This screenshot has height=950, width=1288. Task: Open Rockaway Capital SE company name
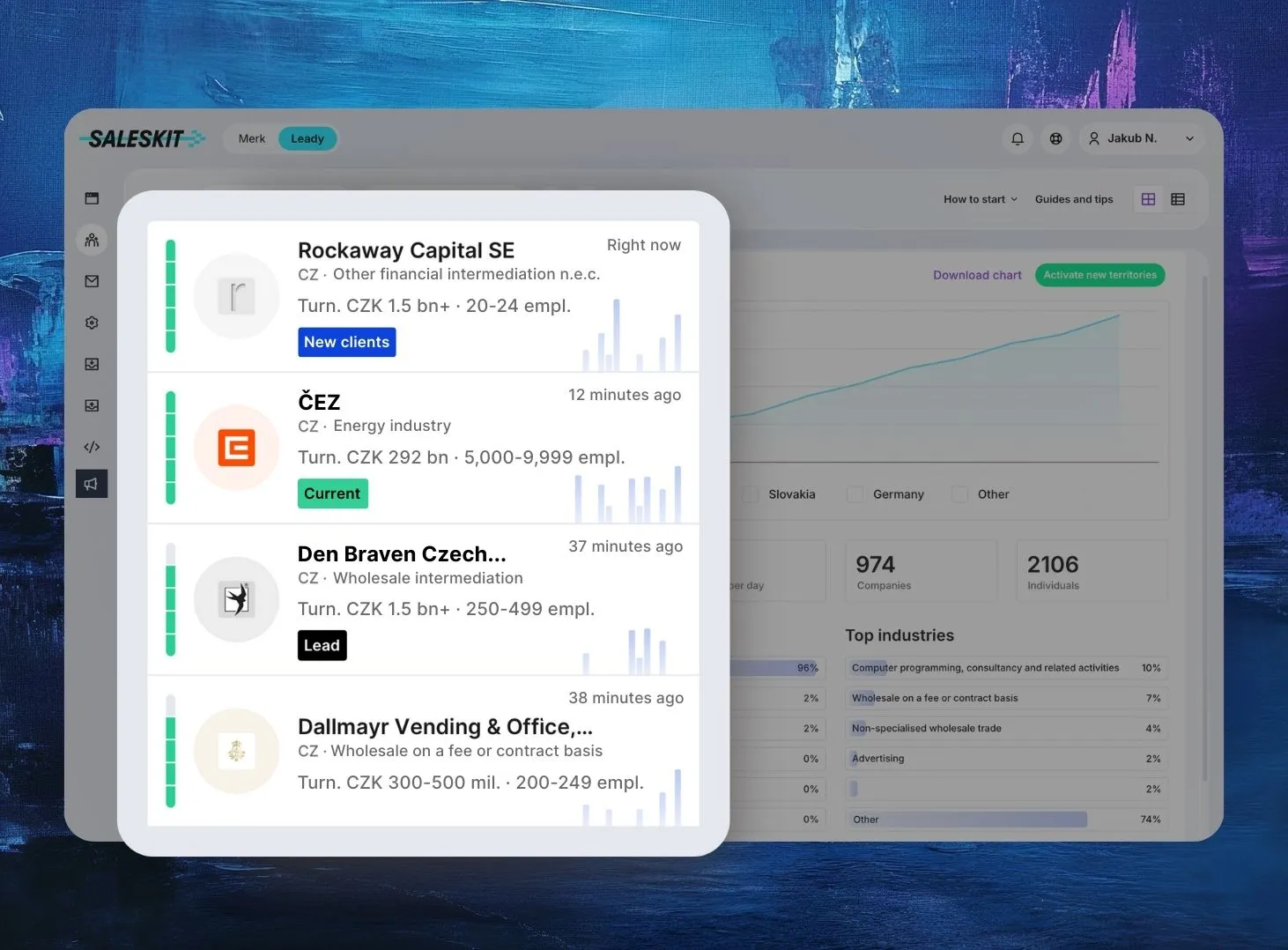click(406, 250)
